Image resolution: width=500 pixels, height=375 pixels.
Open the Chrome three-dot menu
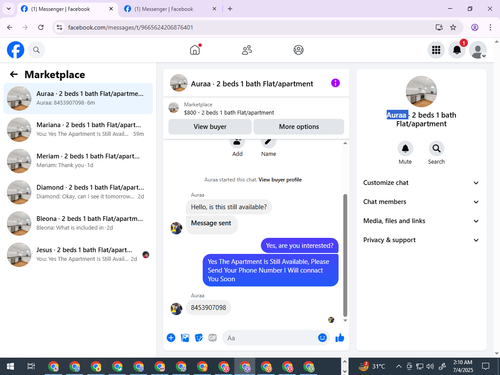coord(490,27)
